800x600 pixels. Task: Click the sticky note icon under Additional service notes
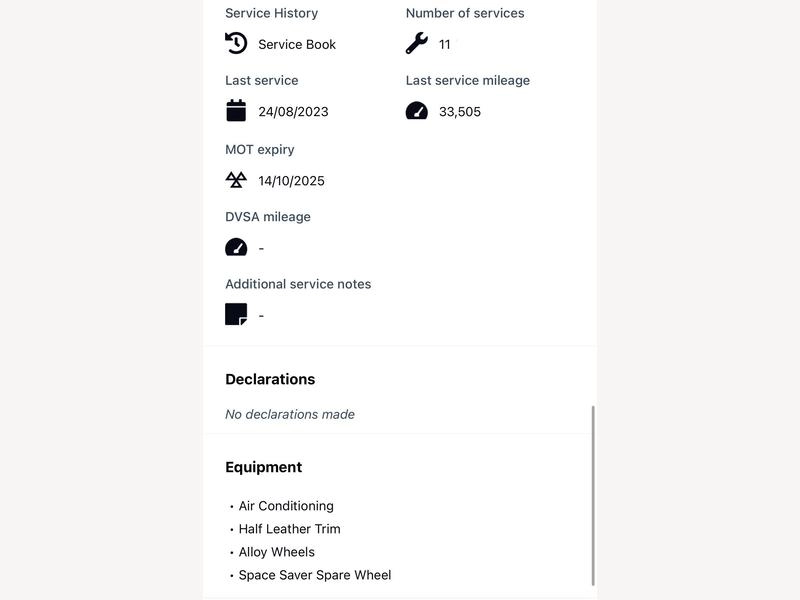(x=236, y=314)
